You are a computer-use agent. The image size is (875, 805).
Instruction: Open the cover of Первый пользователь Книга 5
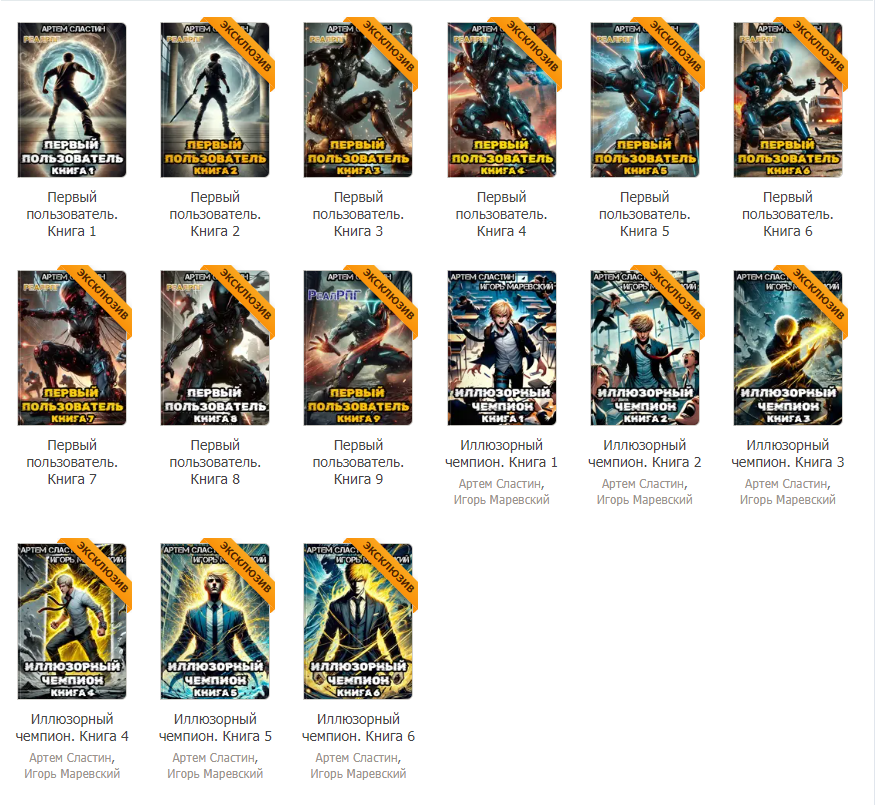click(x=645, y=100)
